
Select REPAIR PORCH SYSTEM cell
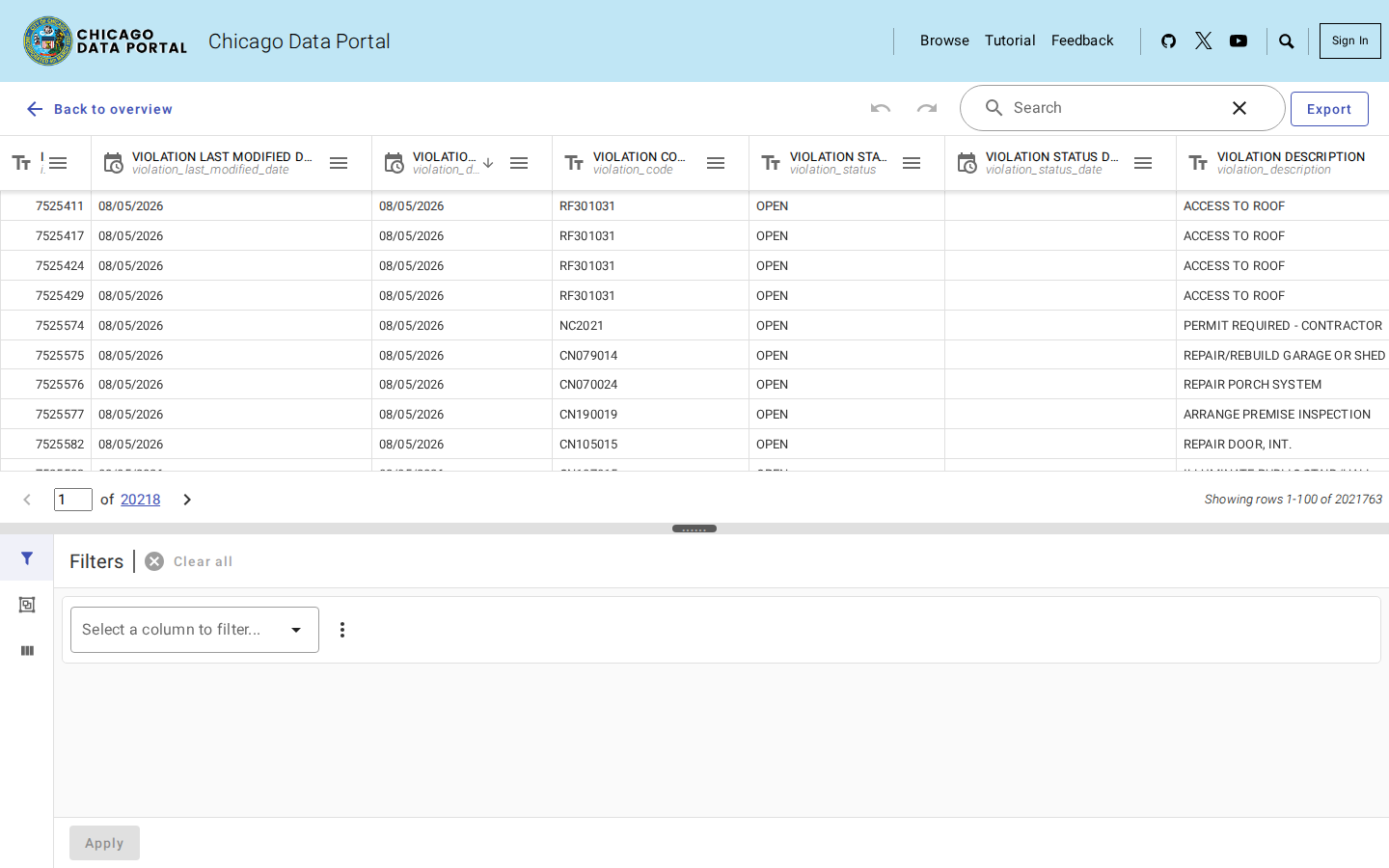coord(1283,384)
